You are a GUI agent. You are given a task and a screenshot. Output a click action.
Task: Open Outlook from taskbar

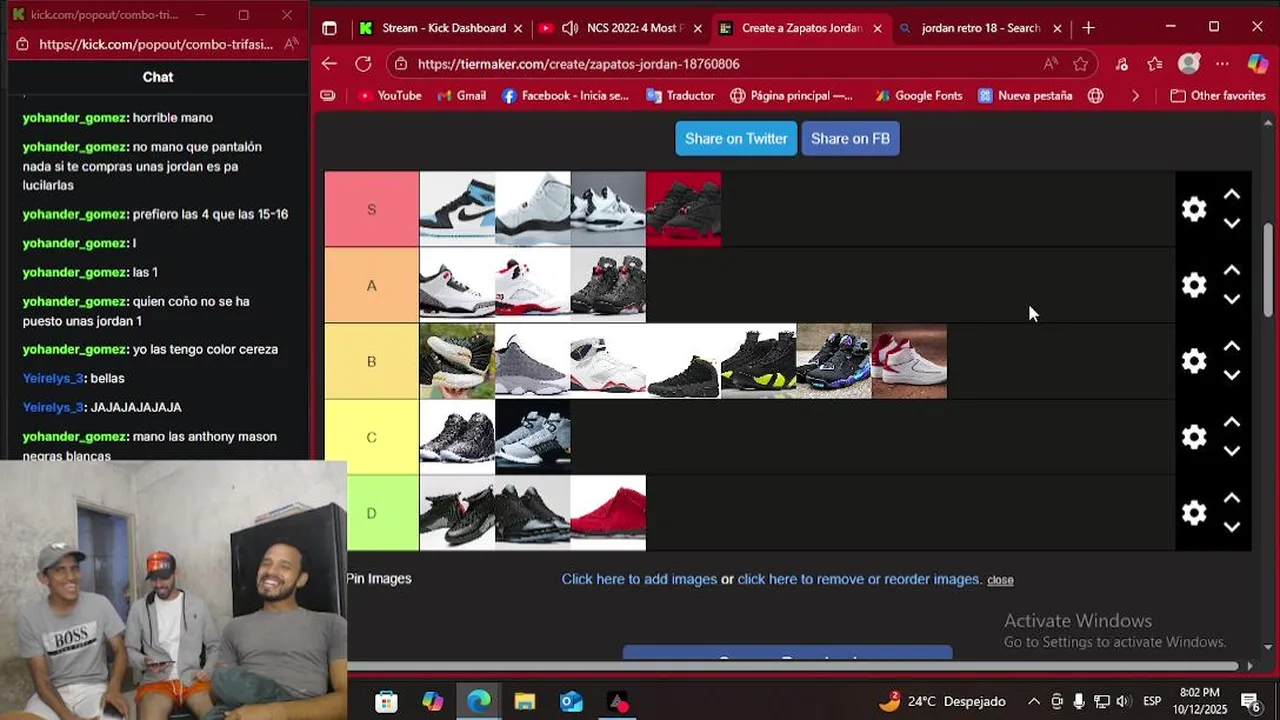pos(571,701)
